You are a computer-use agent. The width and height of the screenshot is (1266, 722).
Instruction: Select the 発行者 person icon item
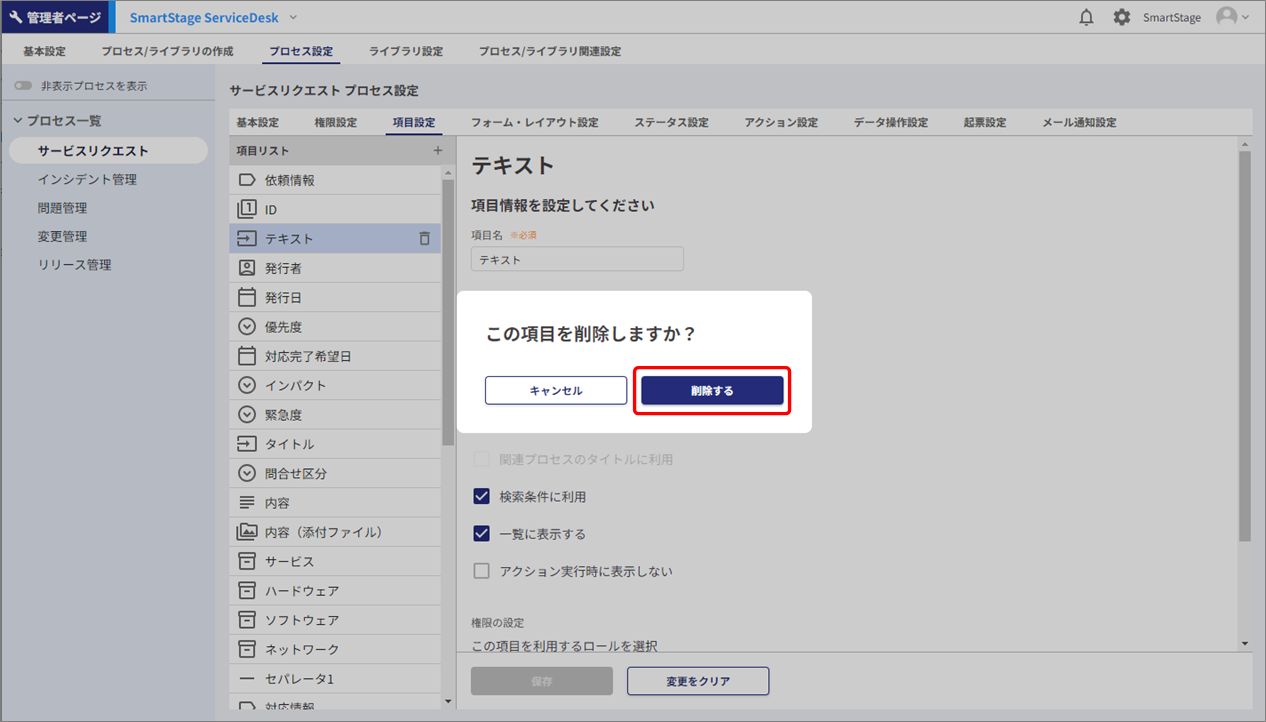[247, 268]
